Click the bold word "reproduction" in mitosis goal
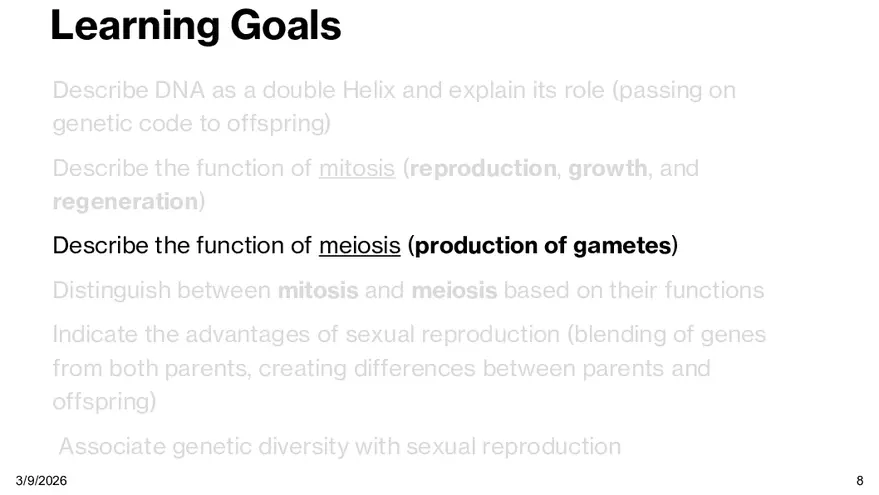This screenshot has height=495, width=879. [482, 168]
